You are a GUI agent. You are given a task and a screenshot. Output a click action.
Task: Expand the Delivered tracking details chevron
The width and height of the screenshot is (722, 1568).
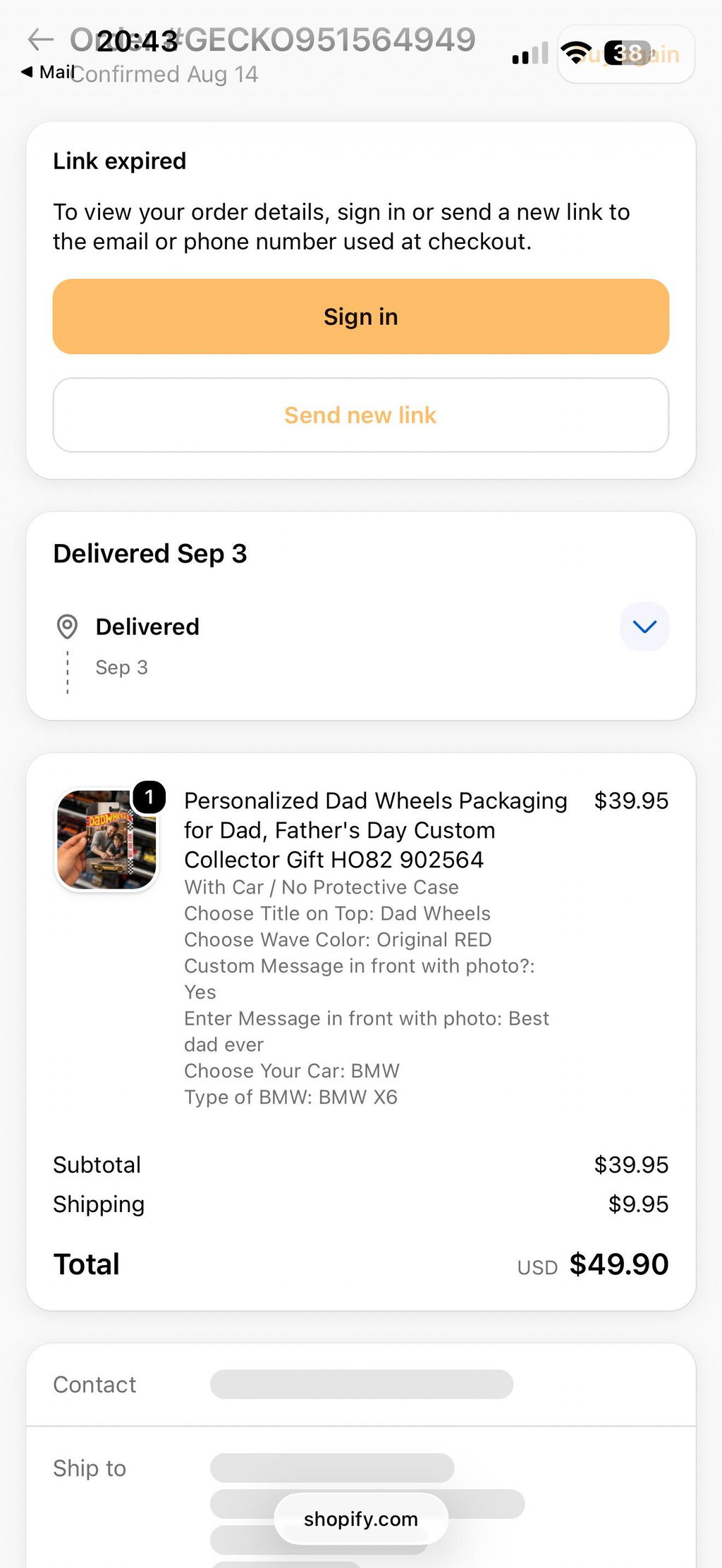[x=644, y=626]
